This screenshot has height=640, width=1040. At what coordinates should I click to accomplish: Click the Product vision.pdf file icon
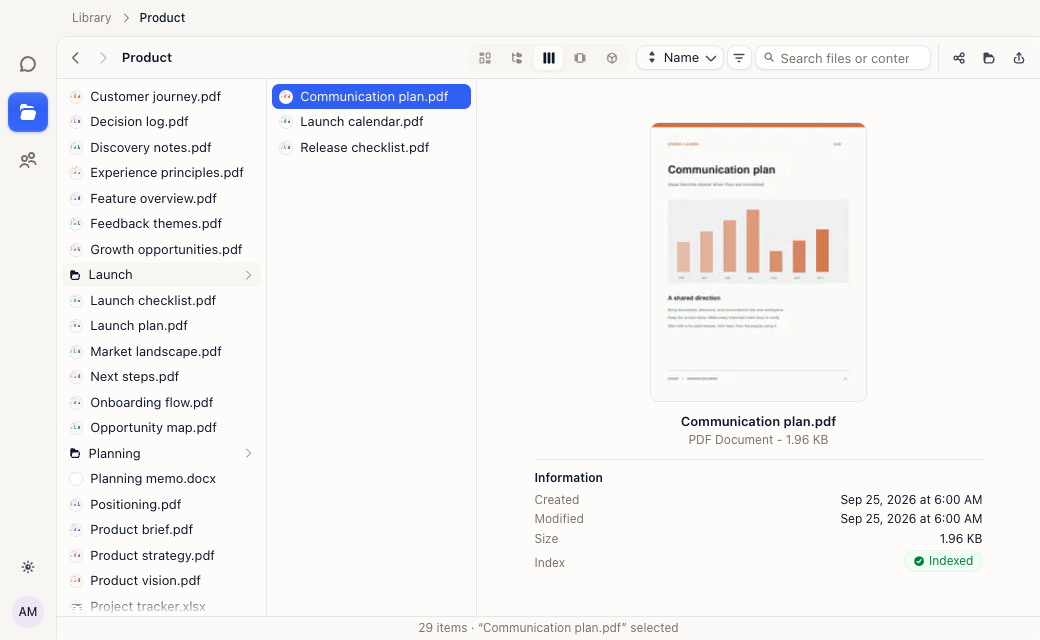click(x=76, y=581)
